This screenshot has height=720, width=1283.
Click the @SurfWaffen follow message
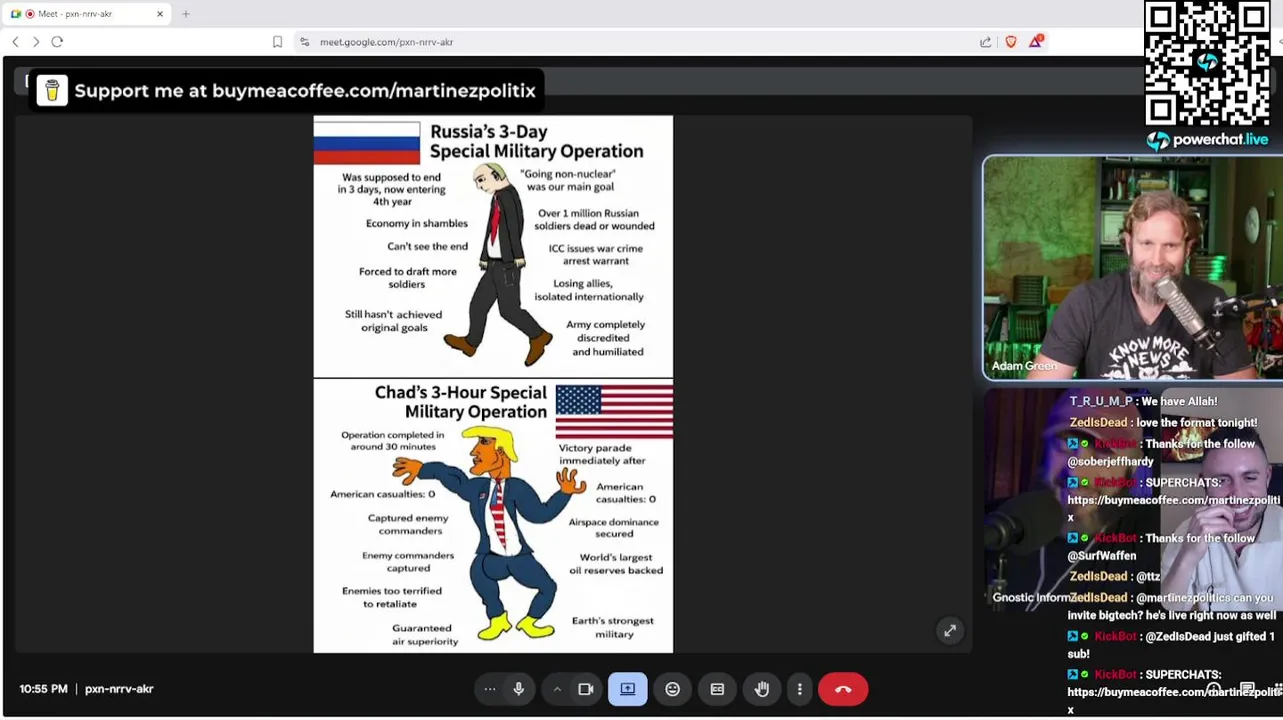[x=1161, y=546]
